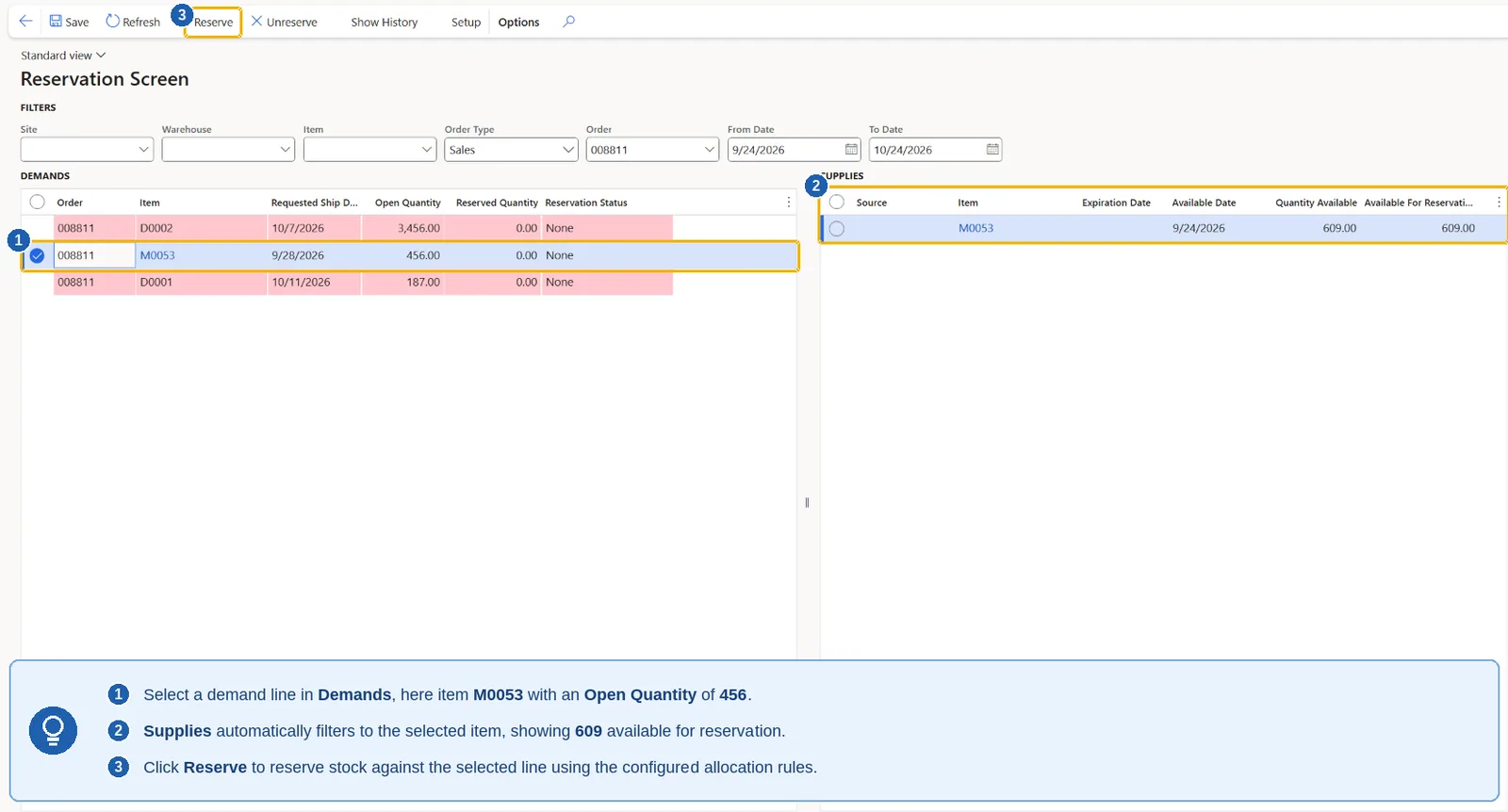Screen dimensions: 1508x812
Task: Click the Source column header in Supplies
Action: pyautogui.click(x=871, y=203)
